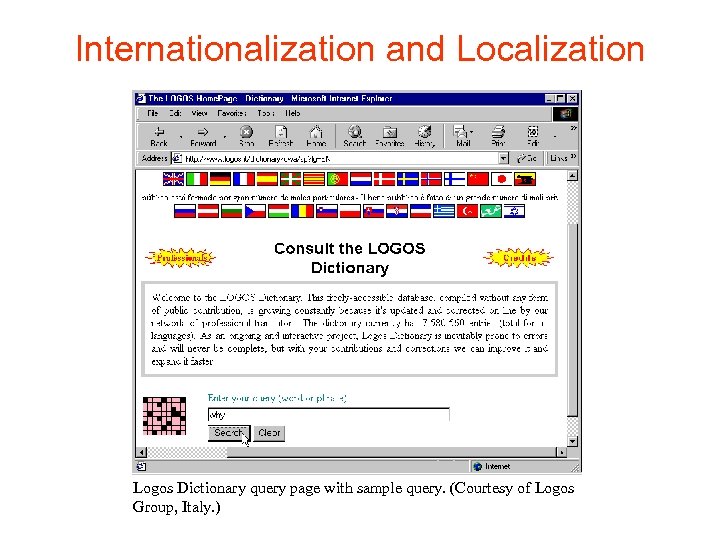Open the View menu
The height and width of the screenshot is (540, 720).
[x=199, y=113]
